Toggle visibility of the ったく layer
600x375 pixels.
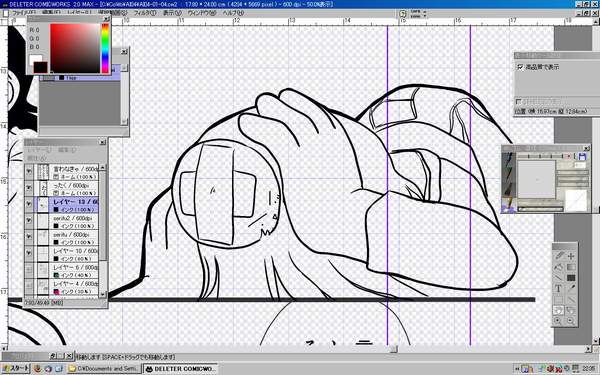[x=29, y=189]
